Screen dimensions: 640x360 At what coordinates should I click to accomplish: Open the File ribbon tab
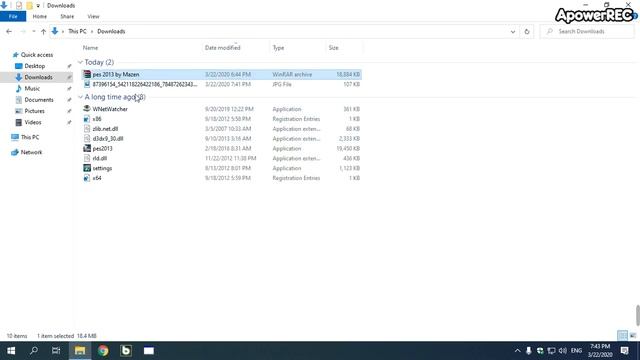pos(13,16)
